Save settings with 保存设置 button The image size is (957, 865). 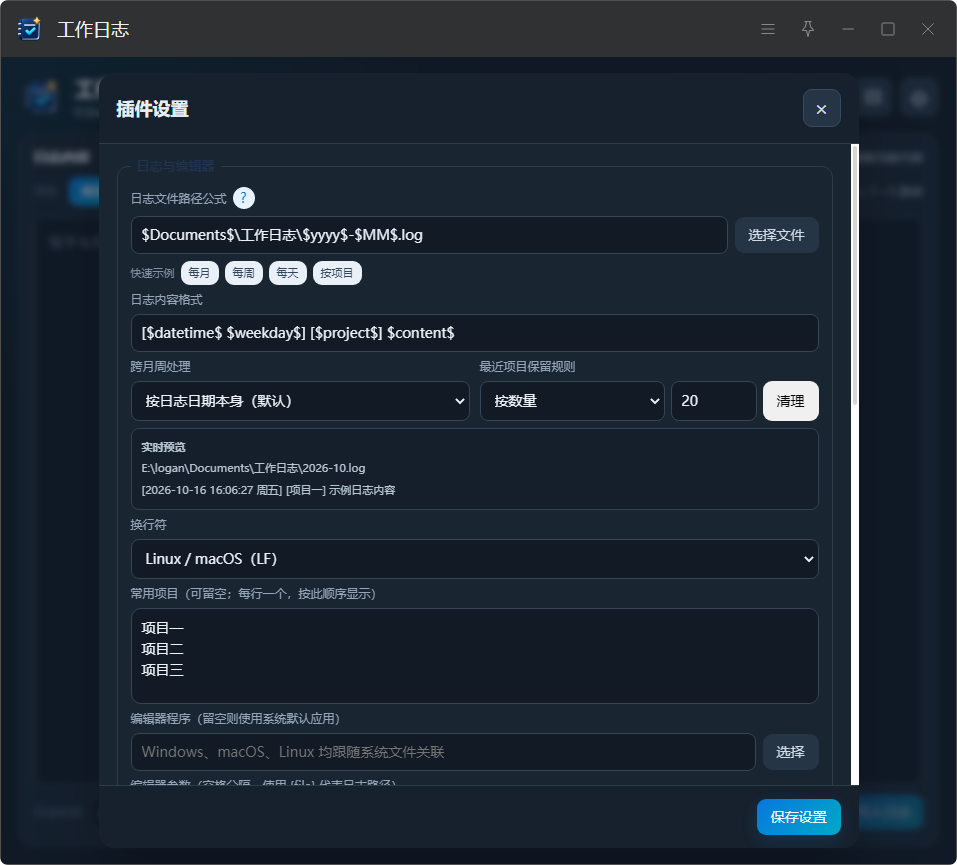[x=798, y=817]
